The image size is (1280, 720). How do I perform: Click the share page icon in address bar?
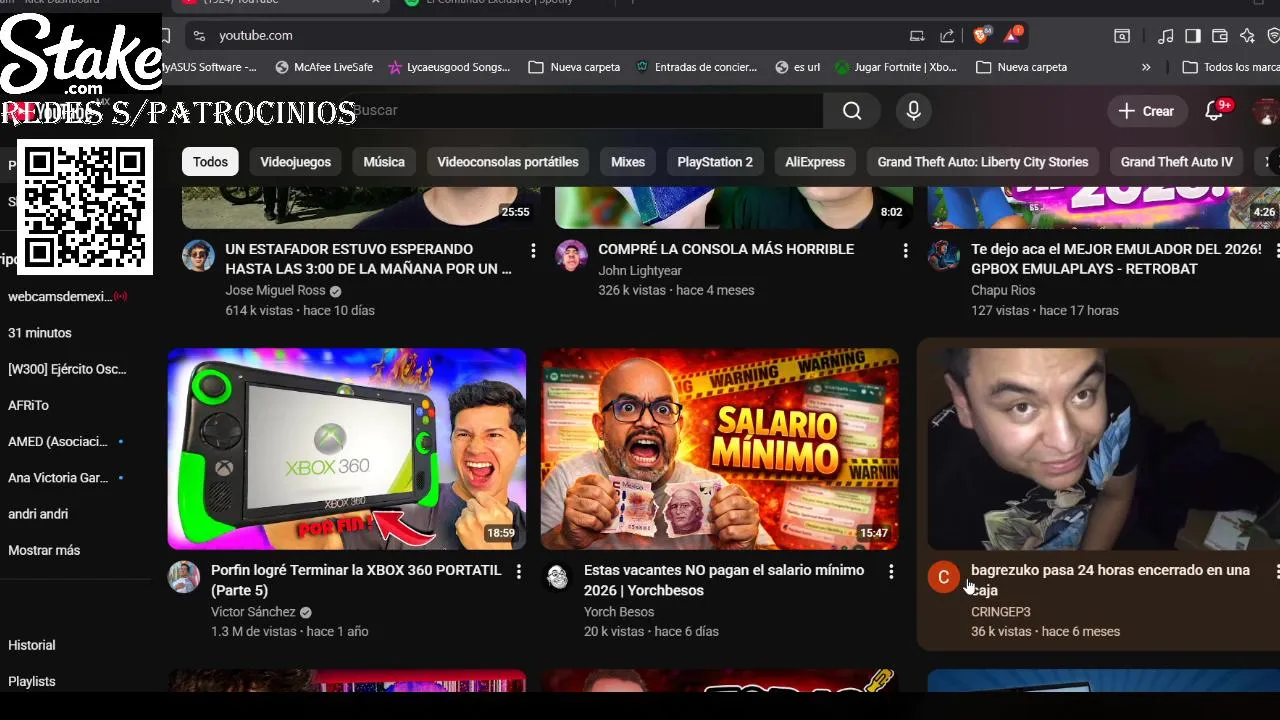click(947, 36)
